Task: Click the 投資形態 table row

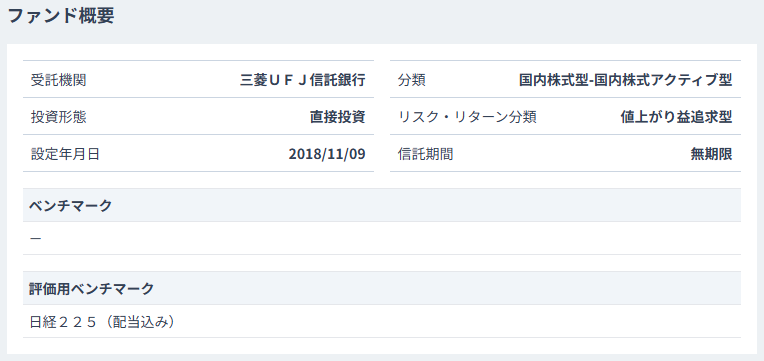Action: click(x=198, y=116)
